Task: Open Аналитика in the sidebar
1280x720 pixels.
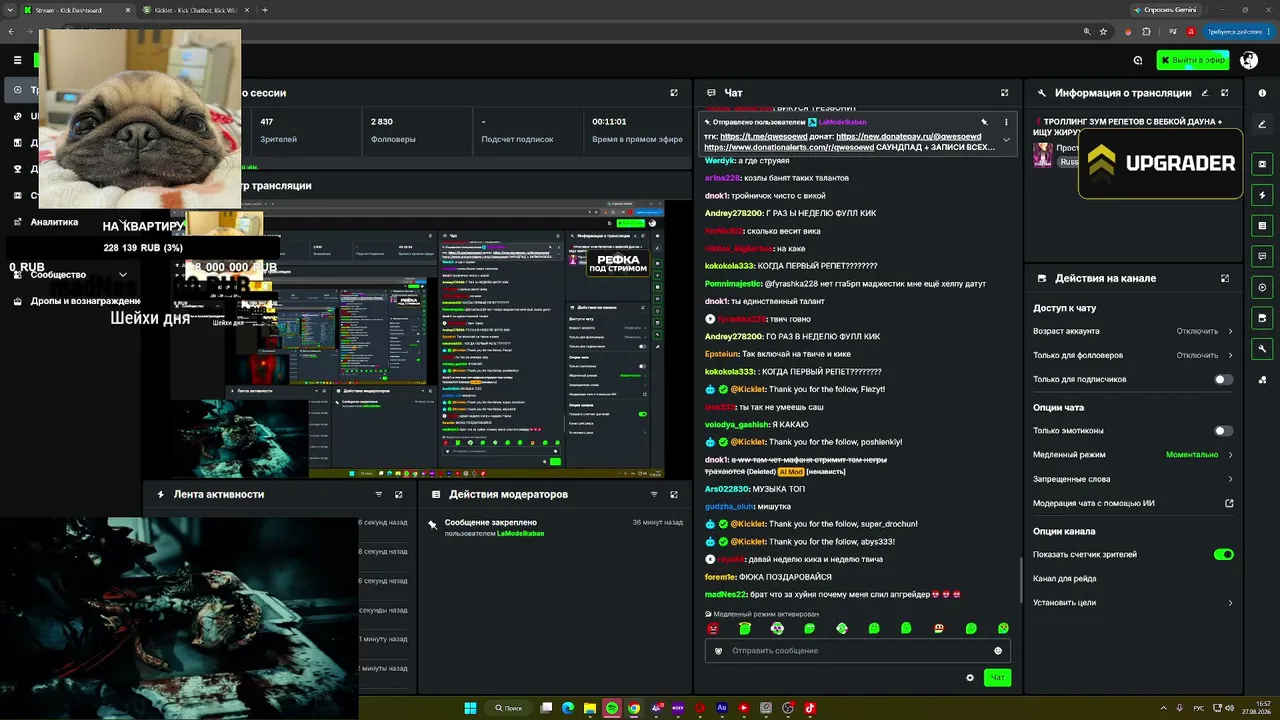Action: 54,222
